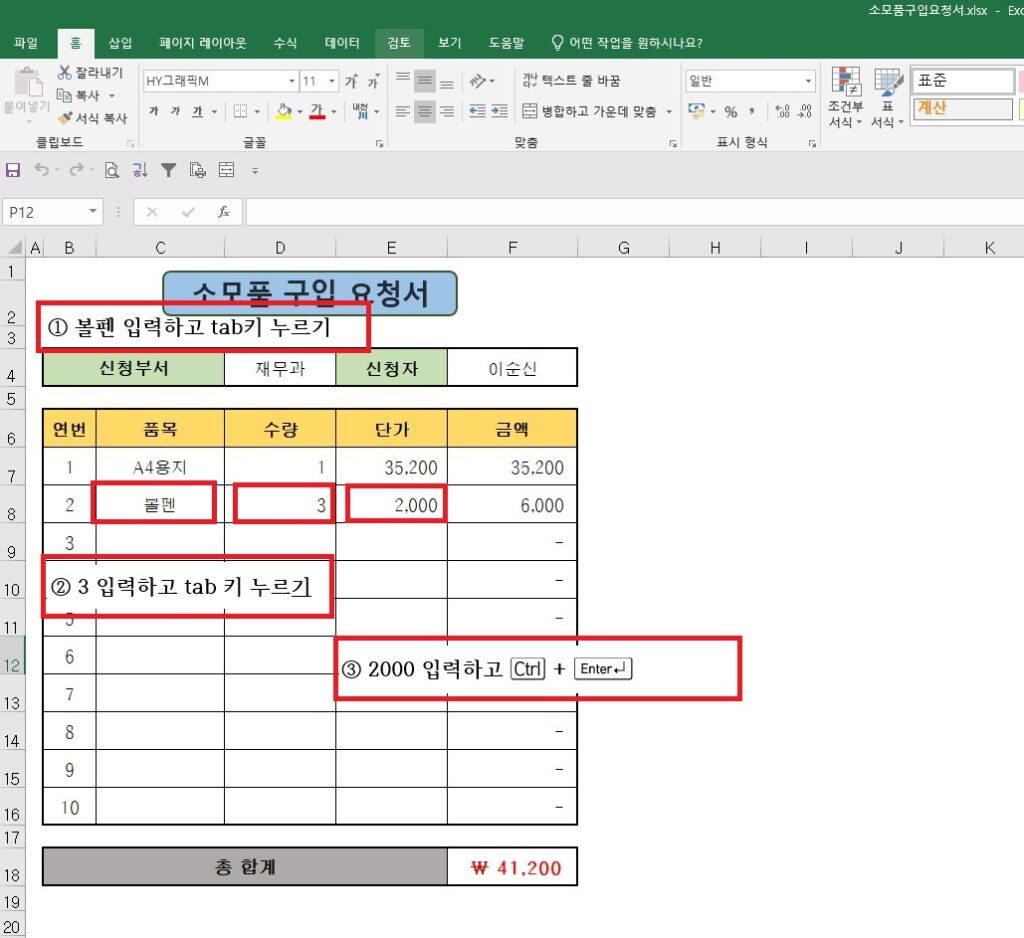Click the phonetic guide (내천) icon
The width and height of the screenshot is (1024, 938).
pos(360,111)
